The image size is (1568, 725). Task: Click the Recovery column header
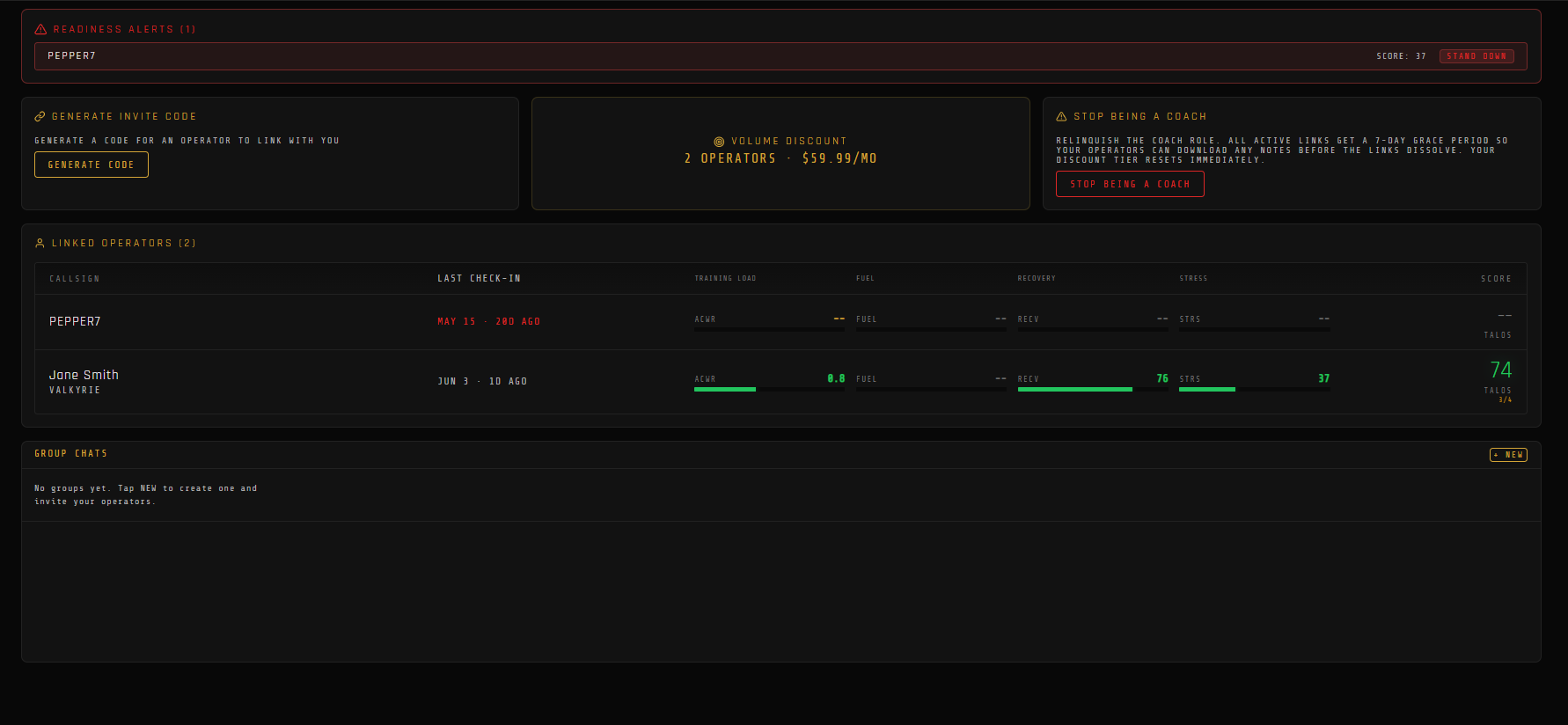point(1037,278)
